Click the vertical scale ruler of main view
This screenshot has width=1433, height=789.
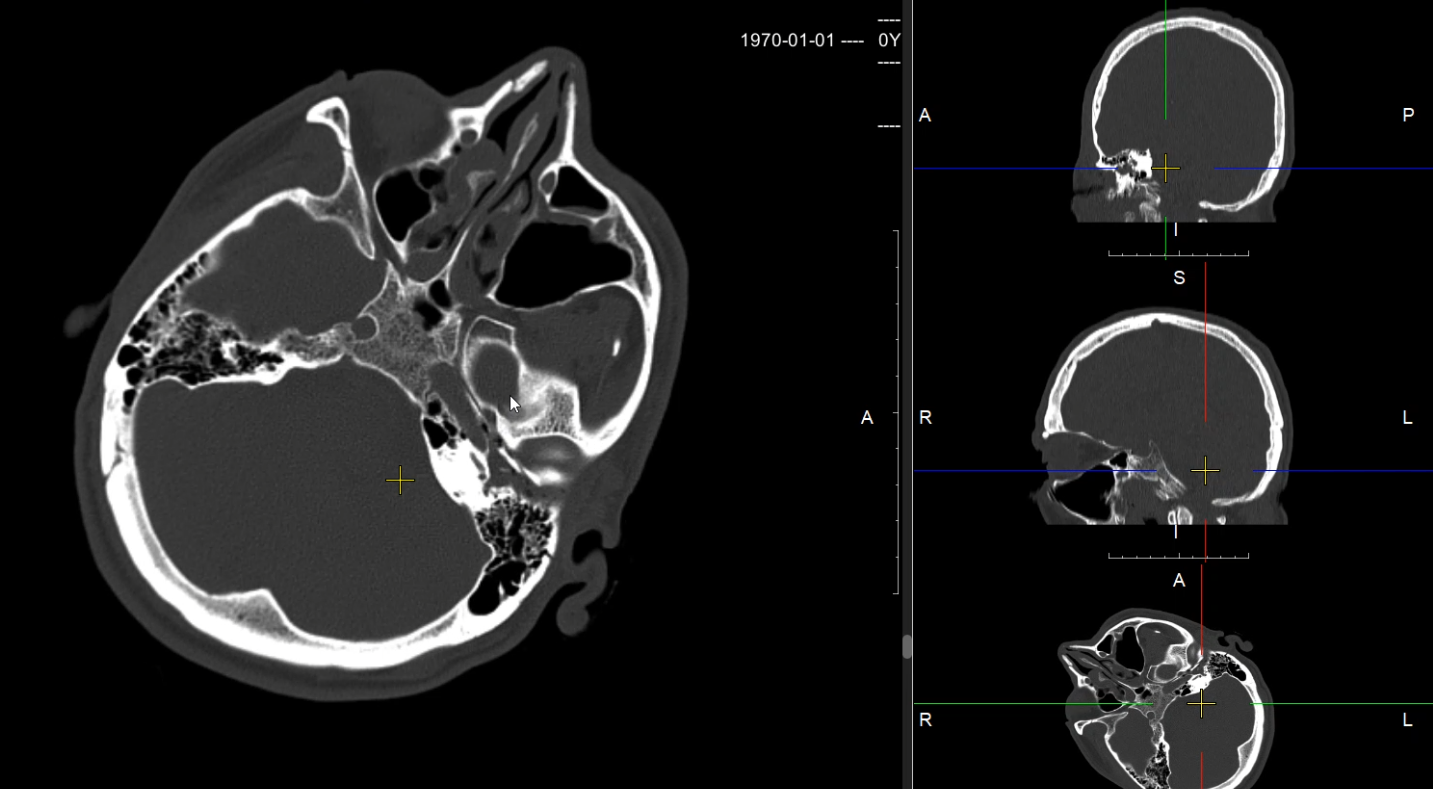pos(896,412)
